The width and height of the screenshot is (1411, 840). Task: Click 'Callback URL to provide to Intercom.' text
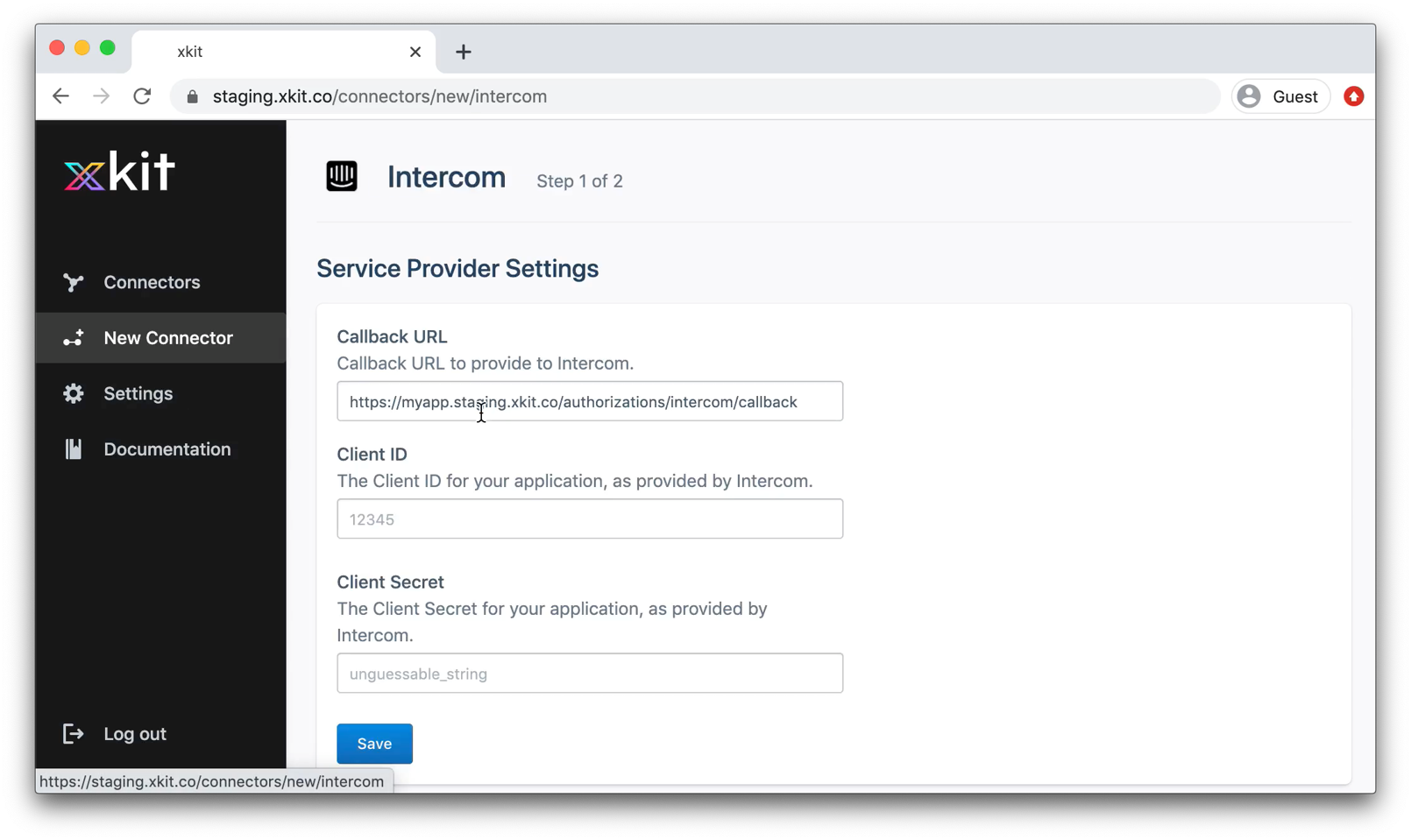[x=486, y=364]
